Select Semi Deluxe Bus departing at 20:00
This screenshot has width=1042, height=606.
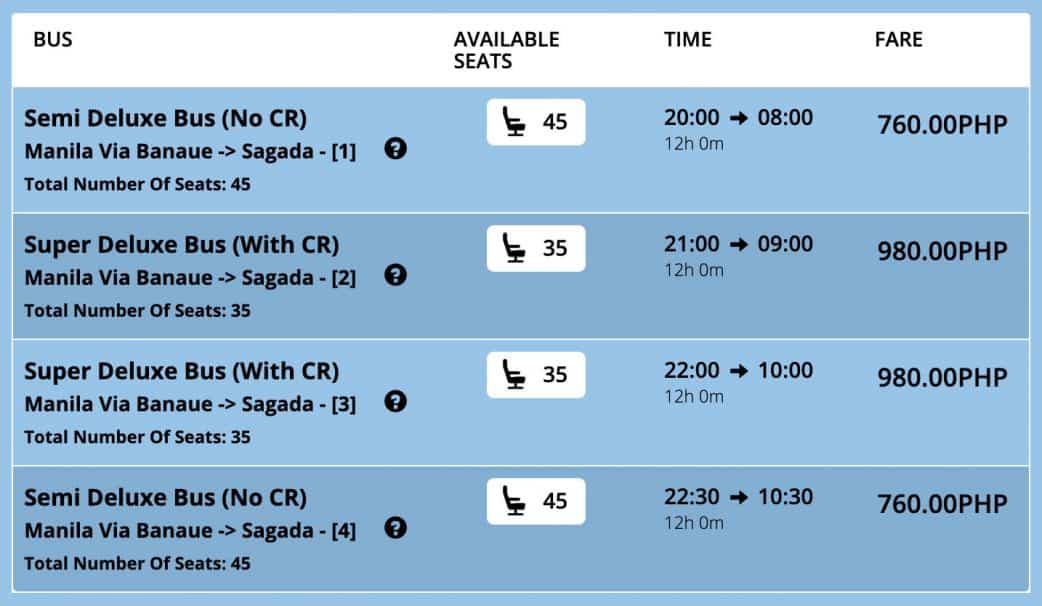tap(165, 119)
